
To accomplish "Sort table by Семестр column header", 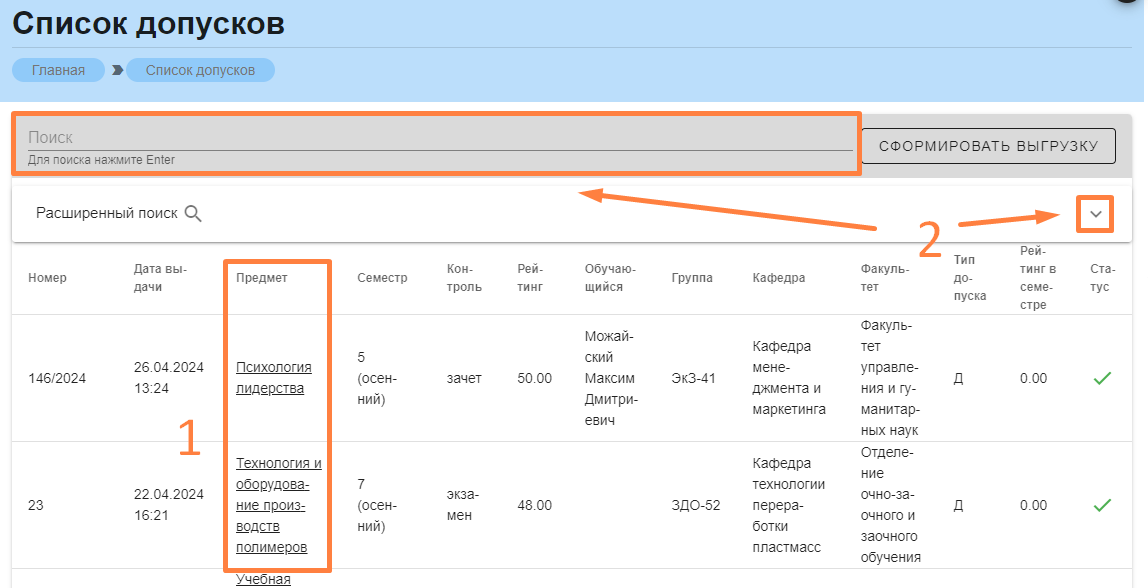I will tap(382, 278).
